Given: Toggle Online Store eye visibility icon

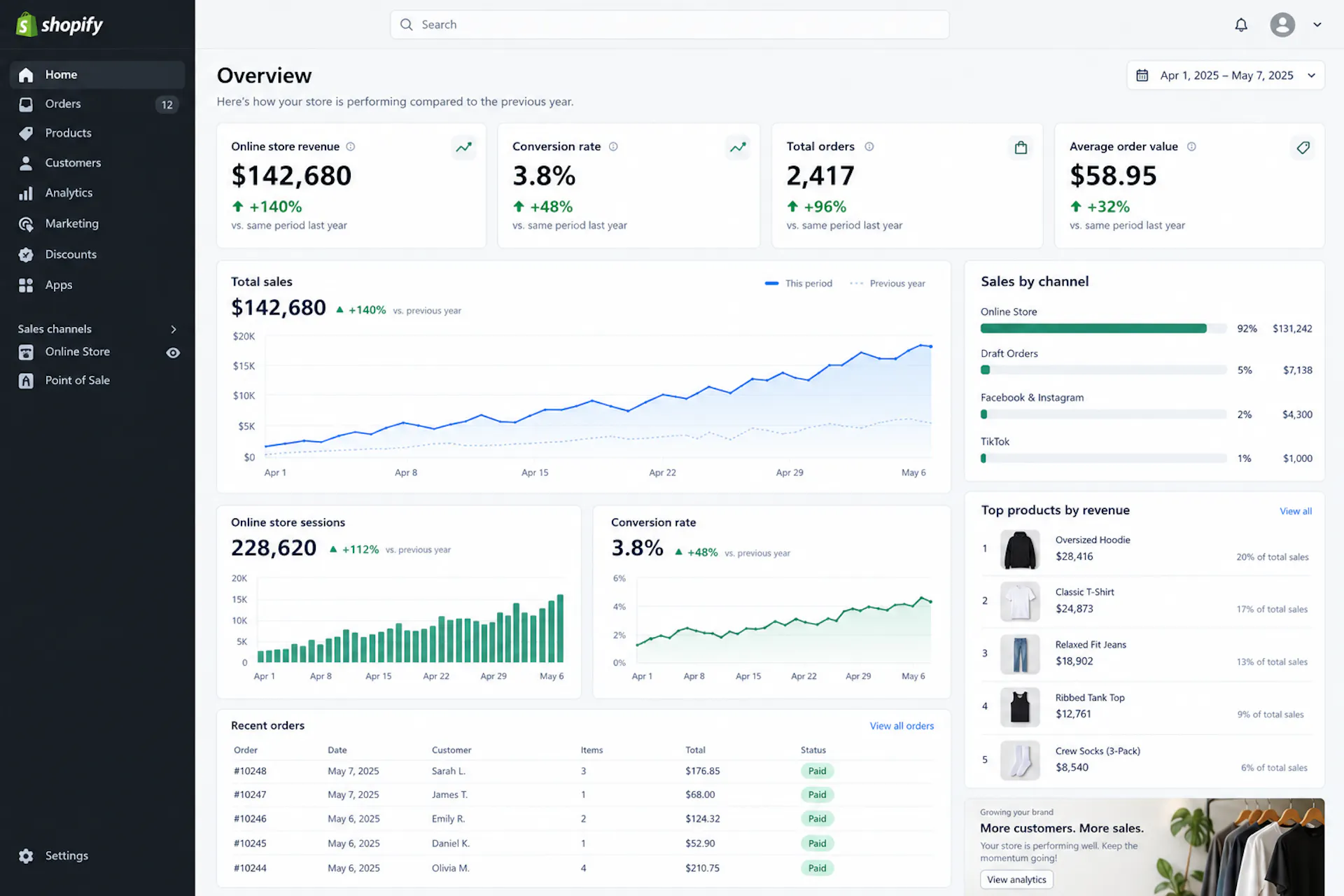Looking at the screenshot, I should [x=173, y=353].
